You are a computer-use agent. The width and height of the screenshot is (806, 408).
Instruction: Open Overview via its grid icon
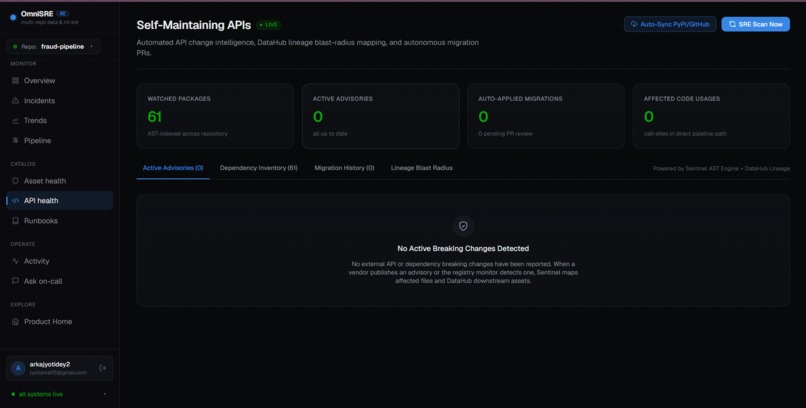point(15,81)
